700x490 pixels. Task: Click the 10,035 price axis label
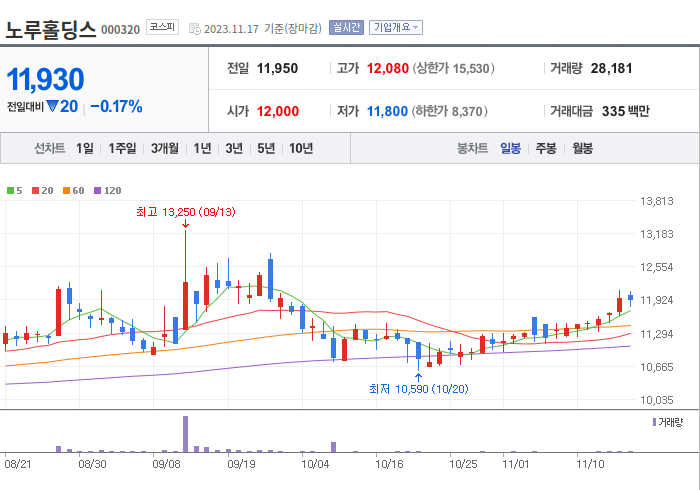[657, 400]
